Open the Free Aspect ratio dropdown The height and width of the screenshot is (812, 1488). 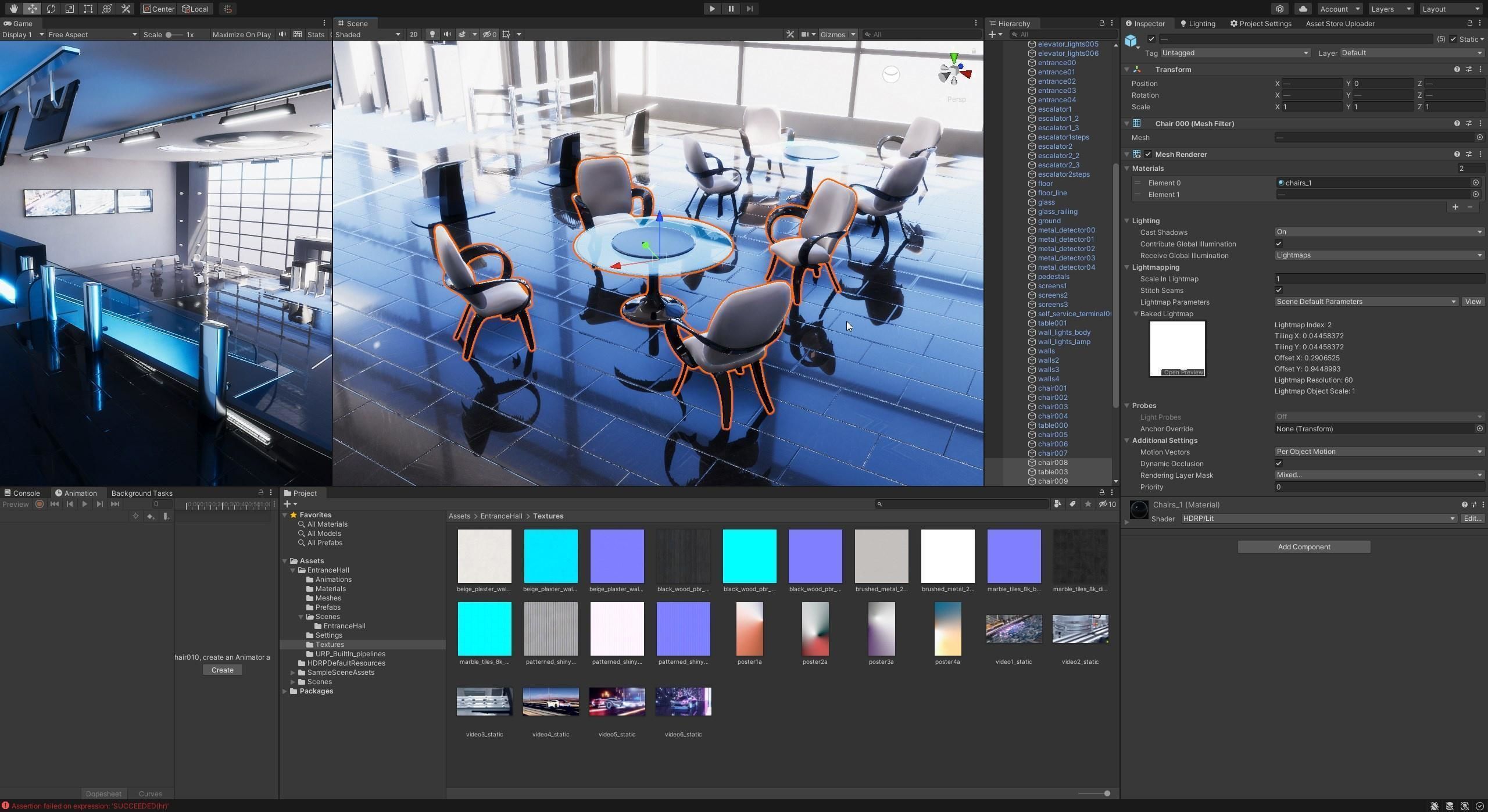(91, 34)
